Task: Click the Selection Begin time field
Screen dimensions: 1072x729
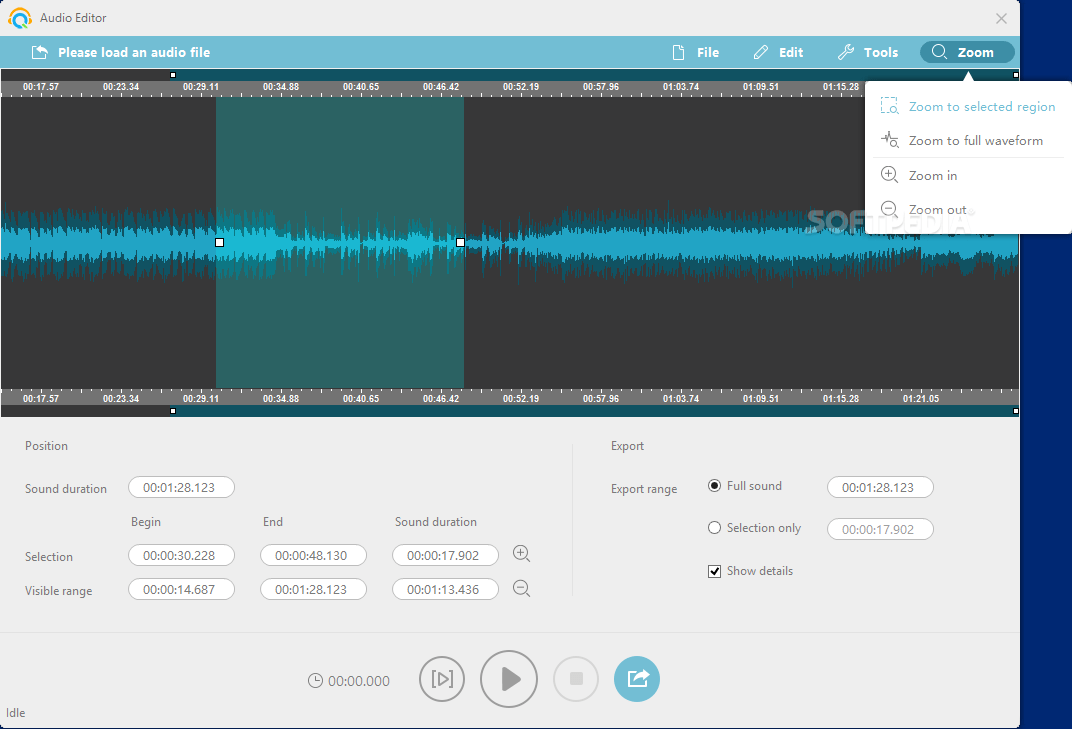Action: click(x=181, y=556)
